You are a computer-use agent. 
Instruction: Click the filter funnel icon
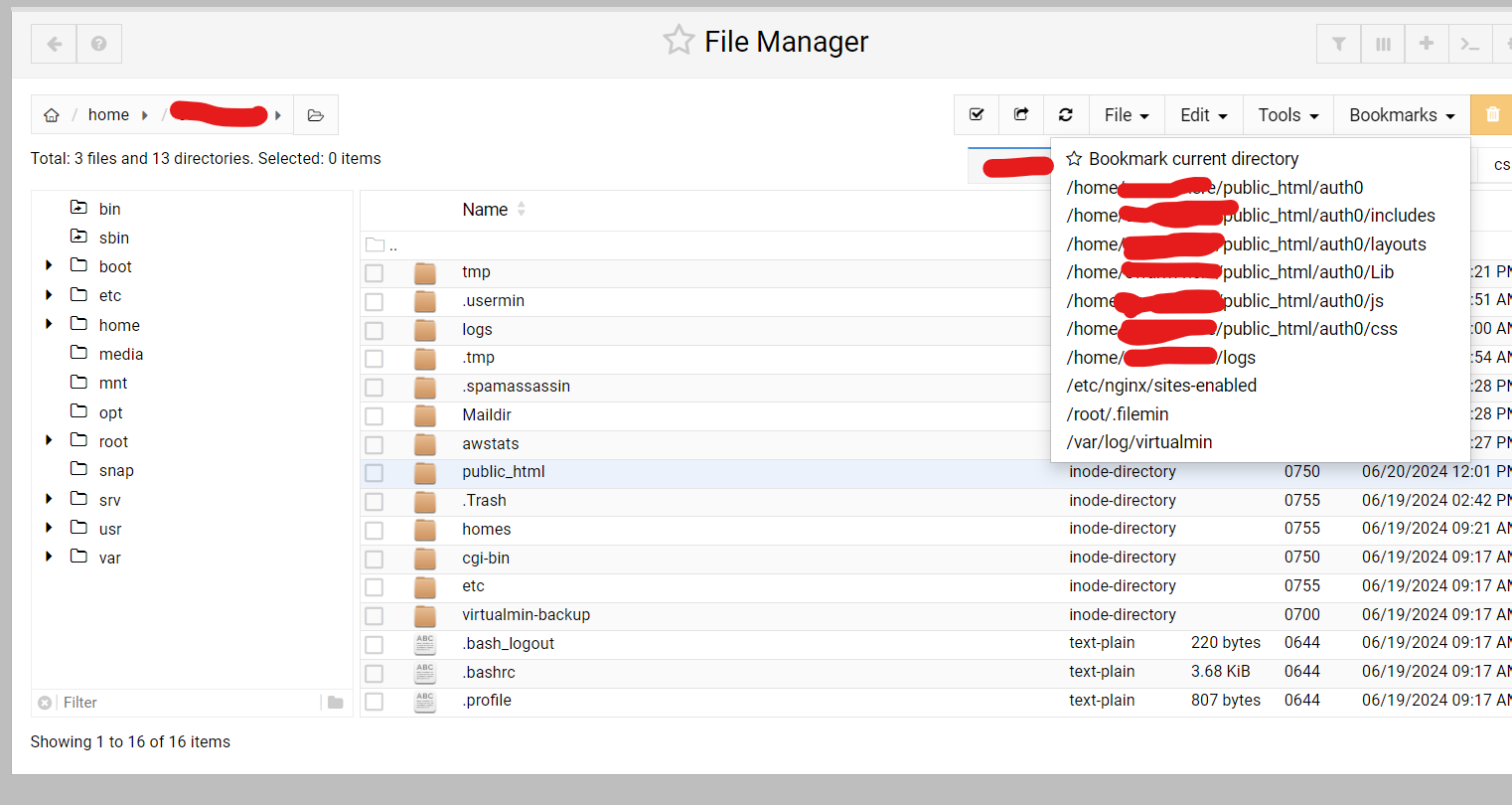[1338, 44]
